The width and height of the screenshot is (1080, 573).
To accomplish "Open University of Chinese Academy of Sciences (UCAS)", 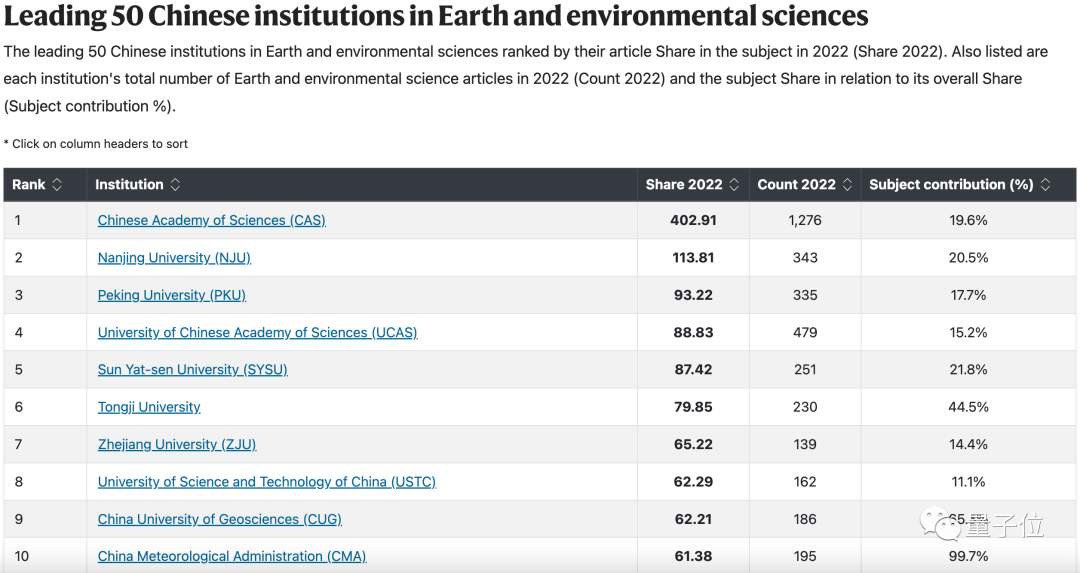I will point(257,333).
